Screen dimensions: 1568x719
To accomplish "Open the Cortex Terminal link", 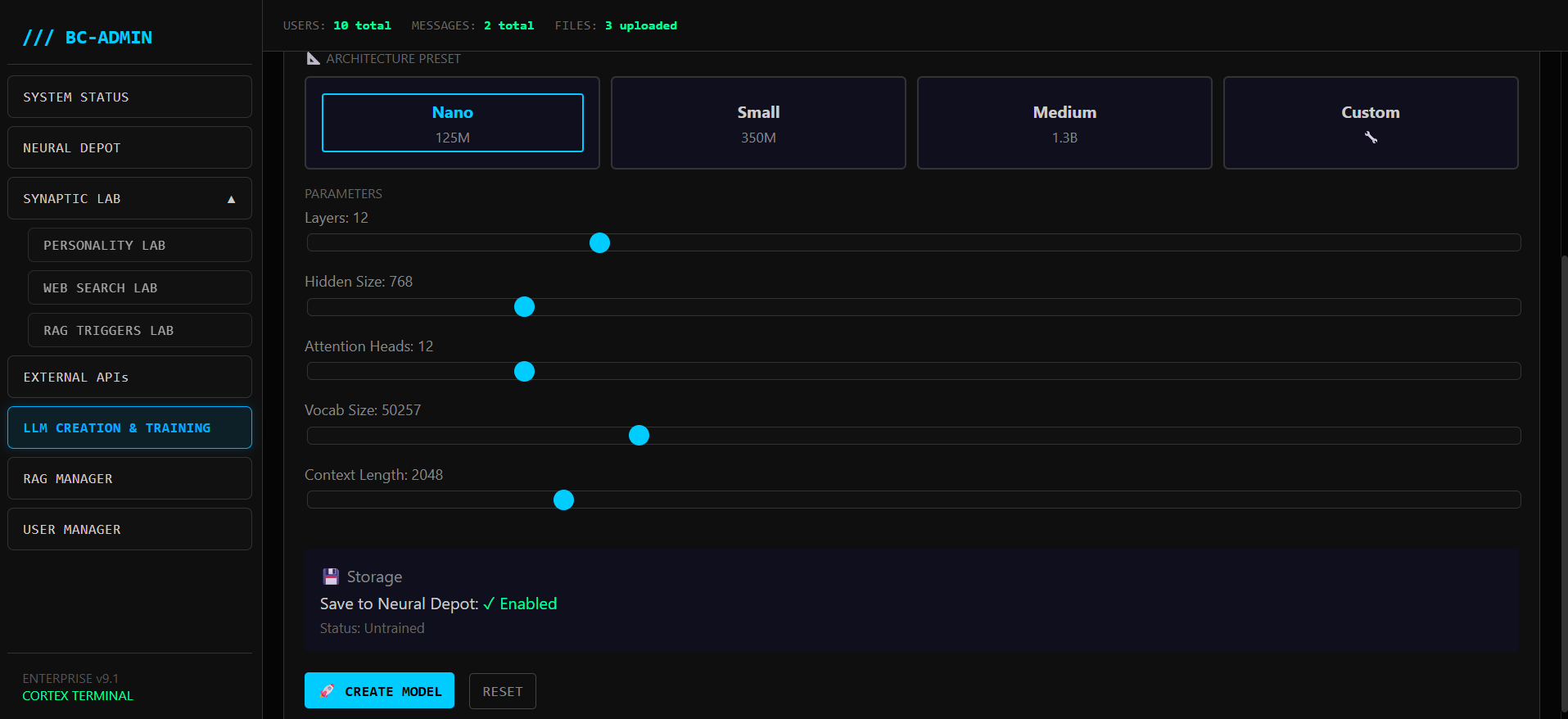I will (77, 695).
